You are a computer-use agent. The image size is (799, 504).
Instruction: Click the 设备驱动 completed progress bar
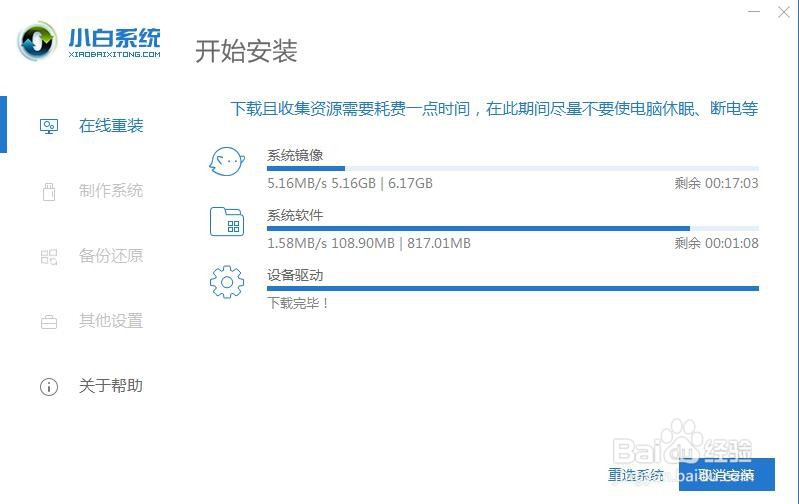tap(512, 289)
